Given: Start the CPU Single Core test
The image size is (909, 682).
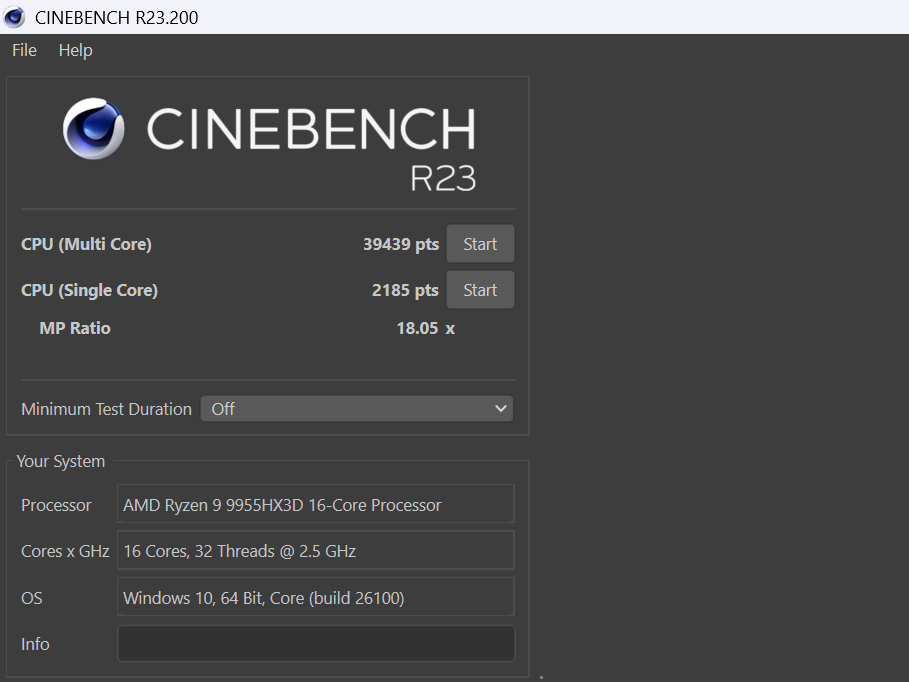Looking at the screenshot, I should (x=480, y=290).
